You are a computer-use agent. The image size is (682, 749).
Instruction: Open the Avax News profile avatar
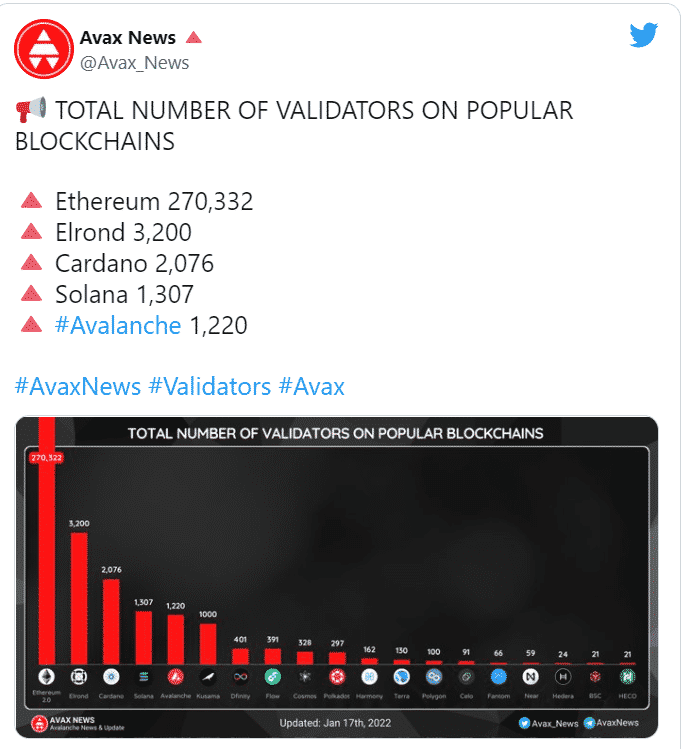[x=44, y=49]
